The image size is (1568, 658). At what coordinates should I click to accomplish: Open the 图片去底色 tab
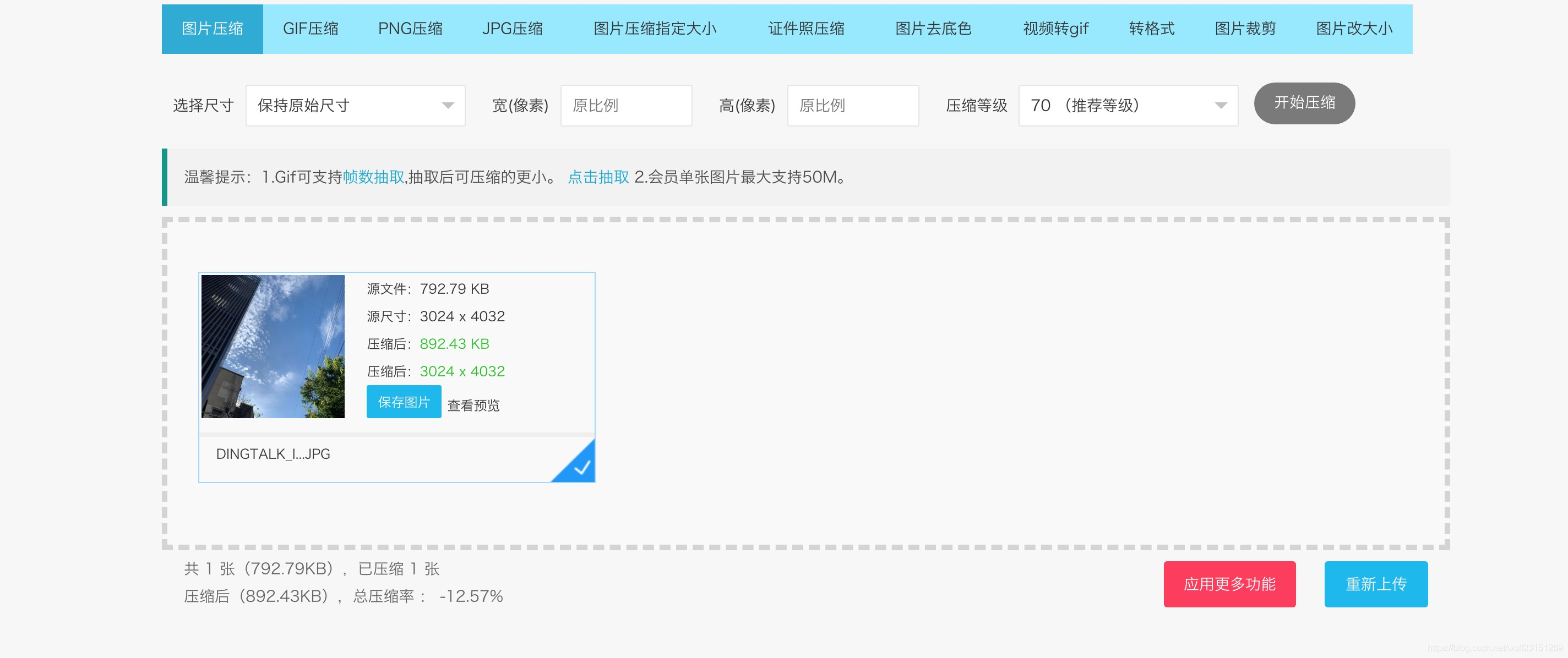[x=933, y=29]
